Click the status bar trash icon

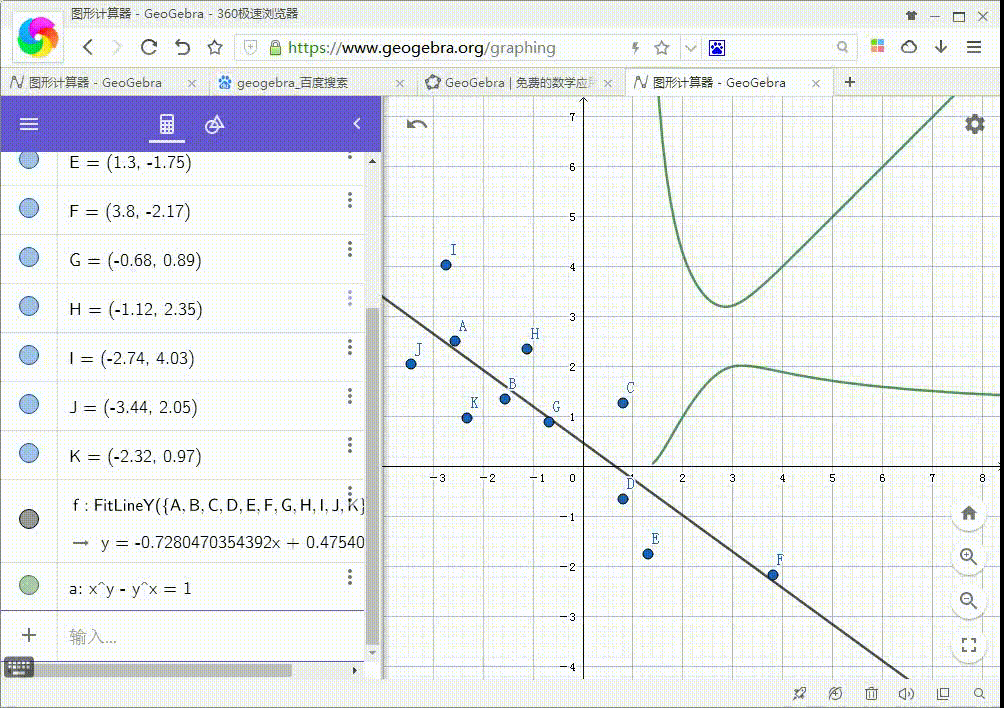[x=871, y=693]
